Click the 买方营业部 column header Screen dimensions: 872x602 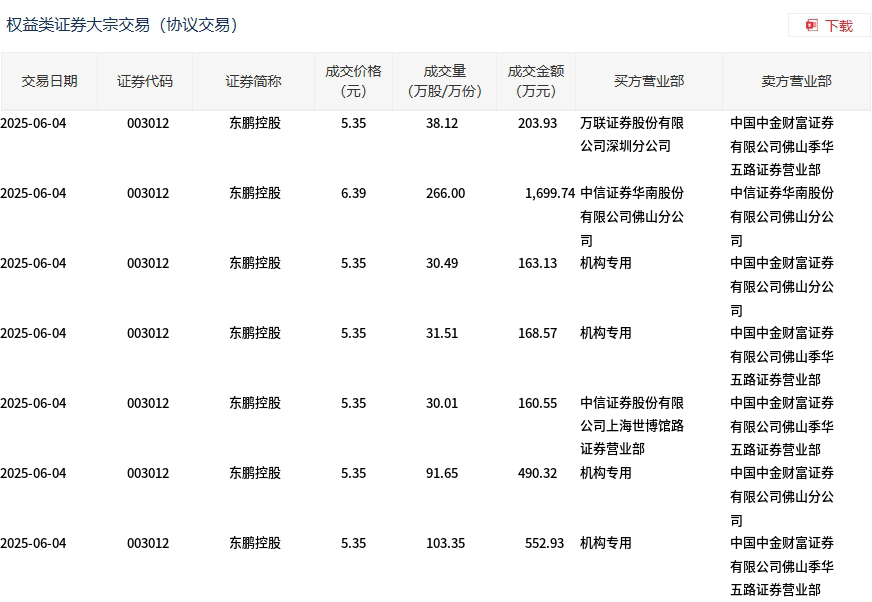[x=649, y=81]
